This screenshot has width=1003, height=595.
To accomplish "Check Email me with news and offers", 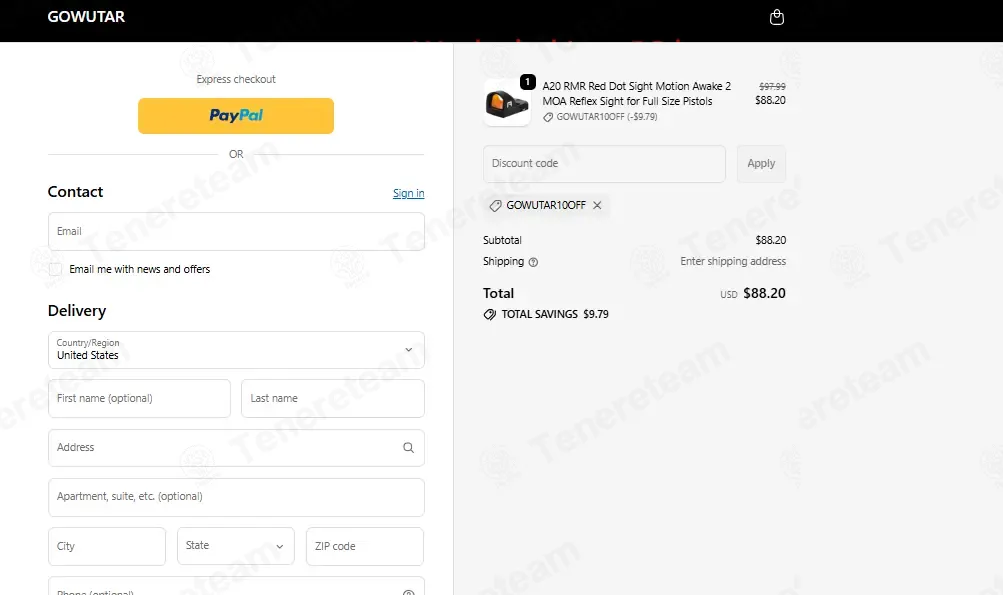I will click(56, 269).
